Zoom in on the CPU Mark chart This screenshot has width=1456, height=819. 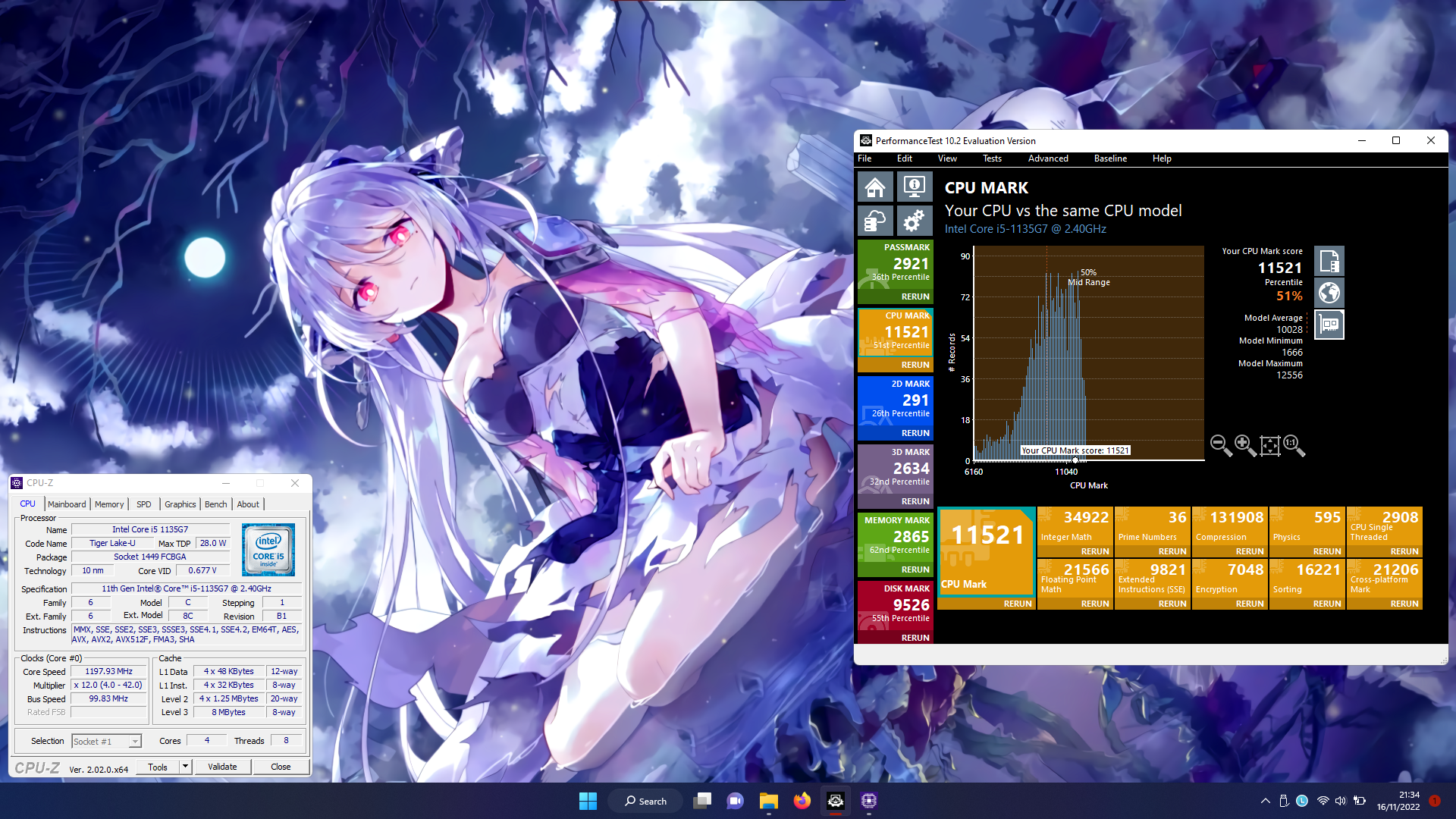point(1245,445)
